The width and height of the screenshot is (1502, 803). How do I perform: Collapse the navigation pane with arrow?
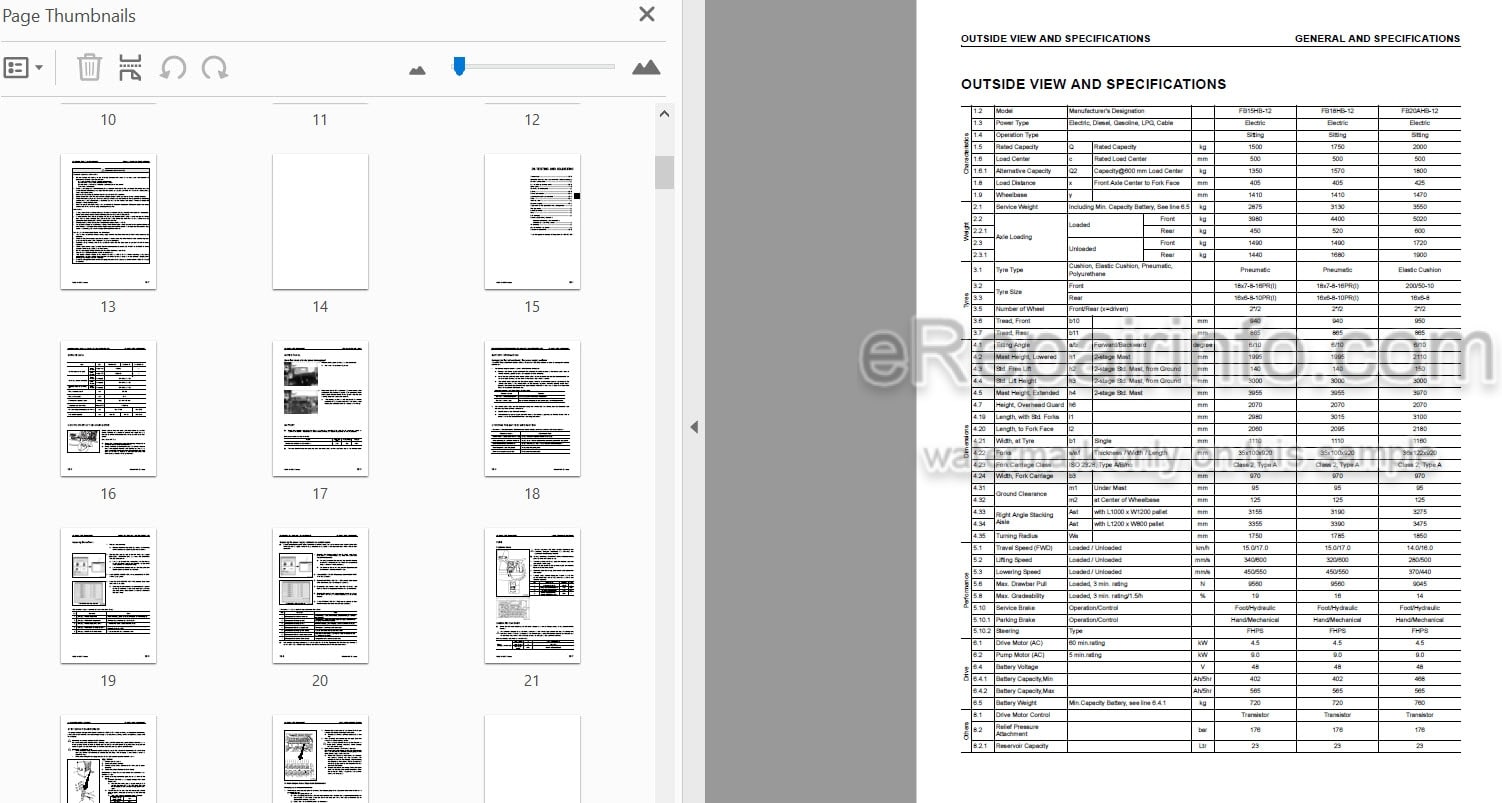point(694,427)
